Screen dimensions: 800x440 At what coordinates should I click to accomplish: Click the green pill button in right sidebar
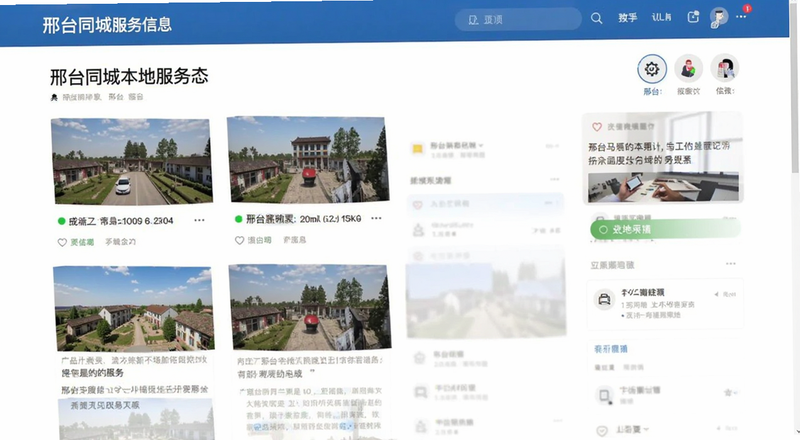pos(665,230)
